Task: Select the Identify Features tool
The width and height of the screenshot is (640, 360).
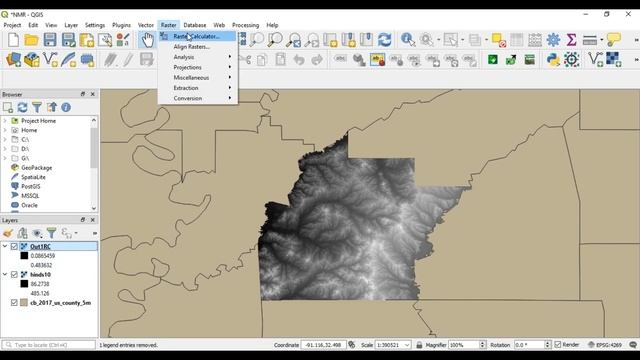Action: [x=407, y=40]
